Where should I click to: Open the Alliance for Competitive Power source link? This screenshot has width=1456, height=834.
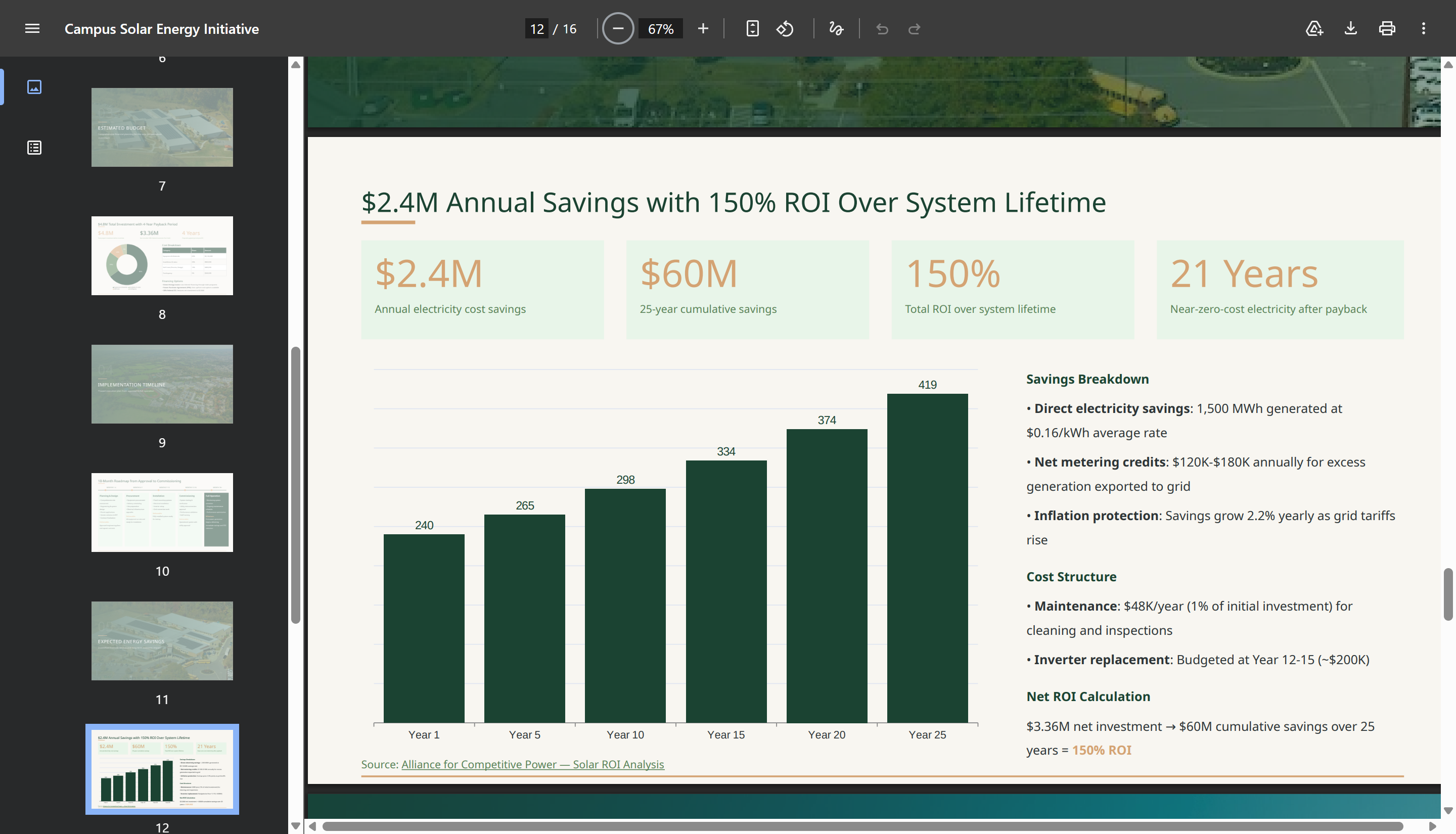pyautogui.click(x=533, y=764)
